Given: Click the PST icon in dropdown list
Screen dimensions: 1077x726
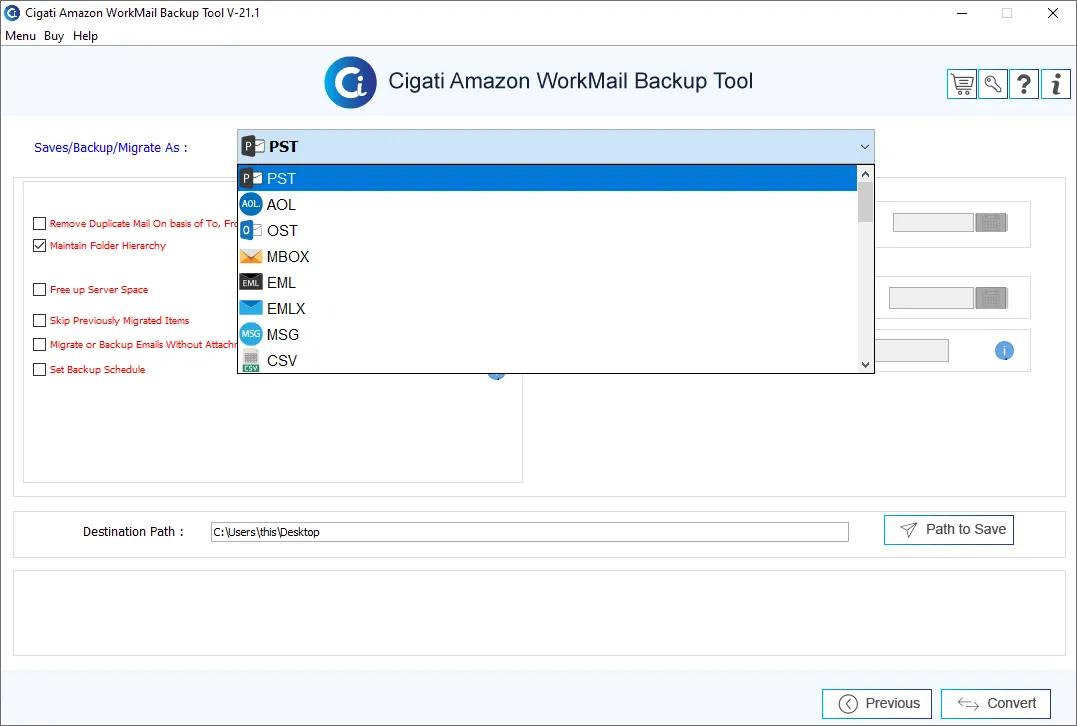Looking at the screenshot, I should 251,179.
